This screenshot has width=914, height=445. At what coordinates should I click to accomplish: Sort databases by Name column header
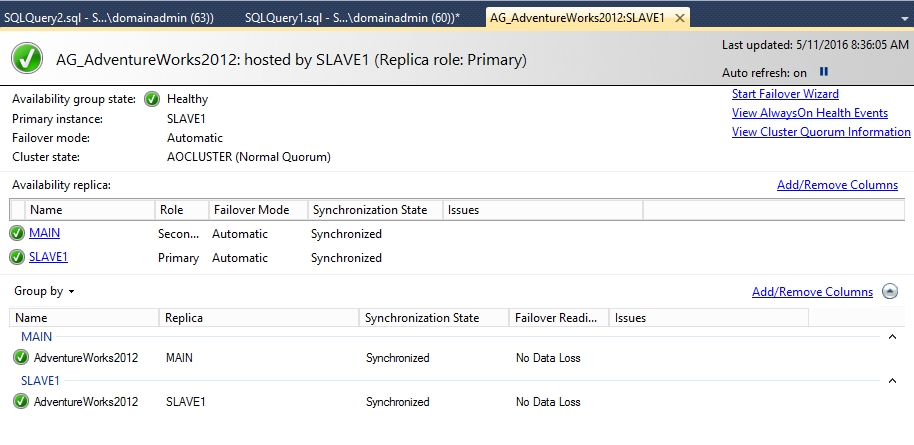tap(84, 318)
